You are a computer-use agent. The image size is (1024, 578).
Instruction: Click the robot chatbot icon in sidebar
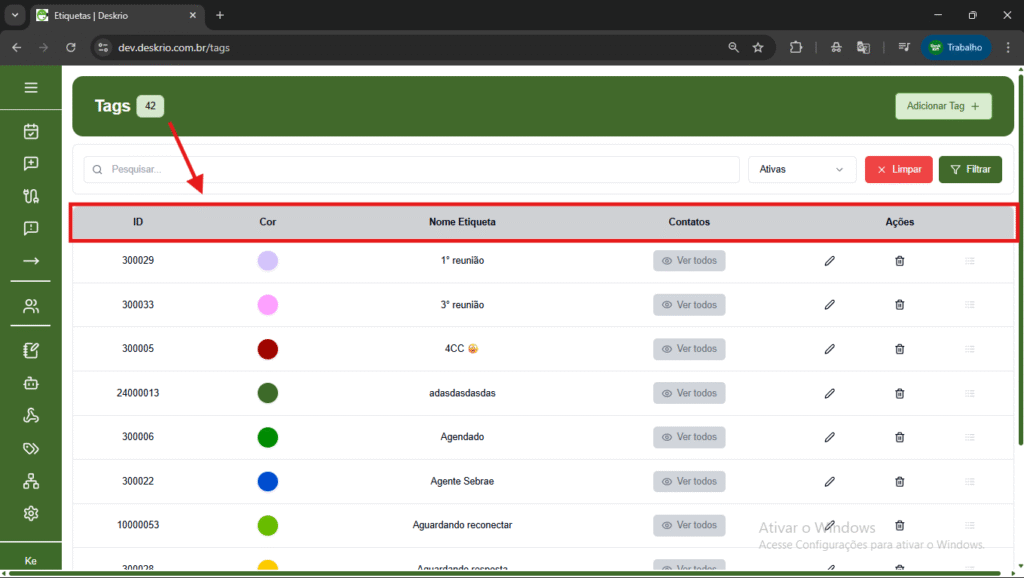pyautogui.click(x=31, y=383)
